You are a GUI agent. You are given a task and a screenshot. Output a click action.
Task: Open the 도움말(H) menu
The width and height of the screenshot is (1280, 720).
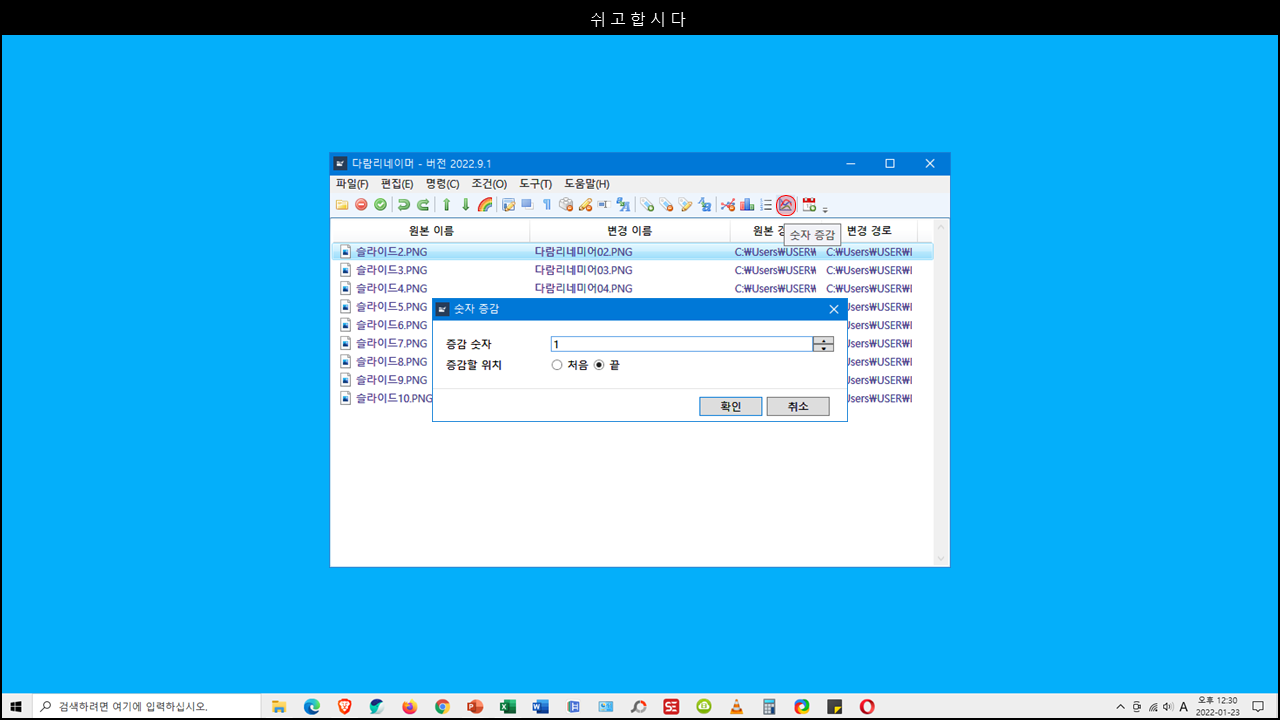click(587, 184)
